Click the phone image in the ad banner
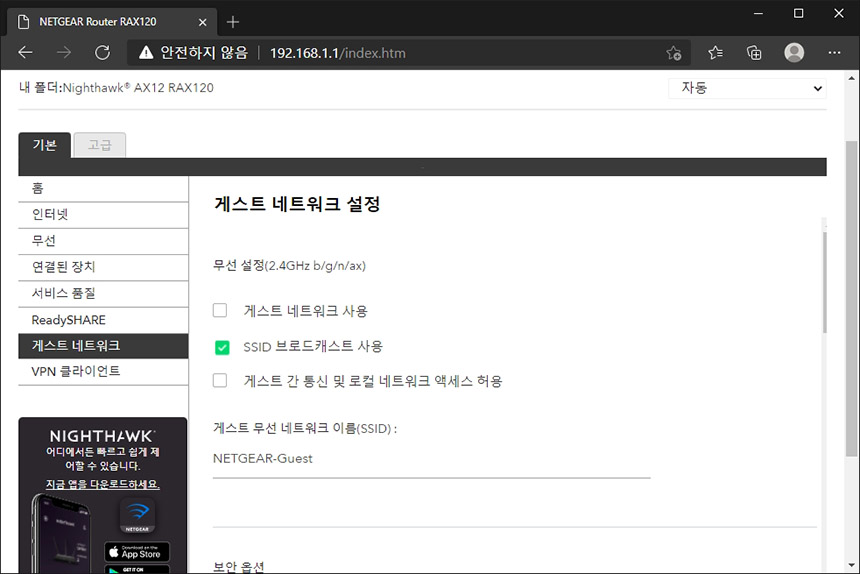This screenshot has height=574, width=860. (x=60, y=533)
